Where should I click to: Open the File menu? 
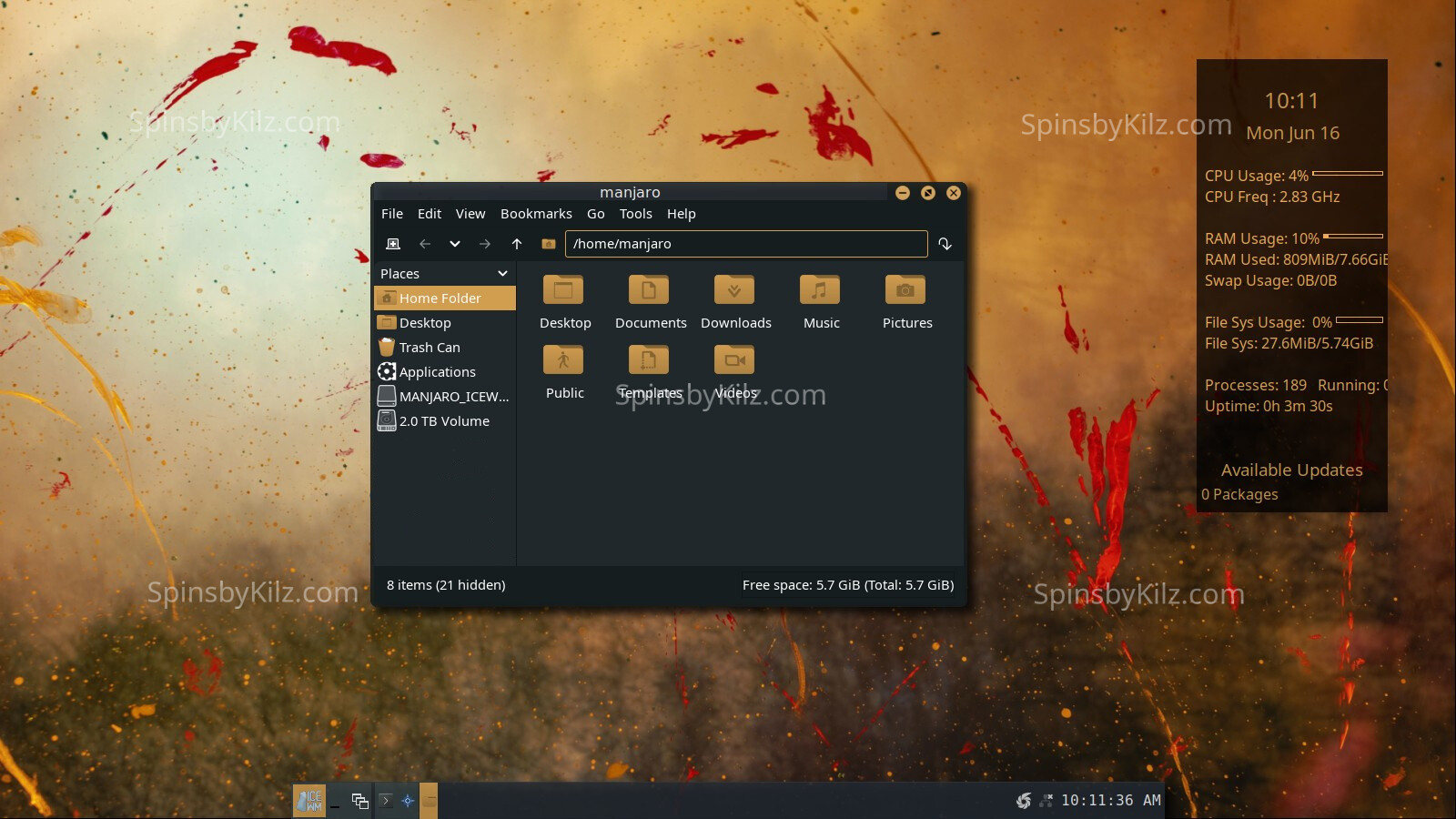click(x=392, y=214)
